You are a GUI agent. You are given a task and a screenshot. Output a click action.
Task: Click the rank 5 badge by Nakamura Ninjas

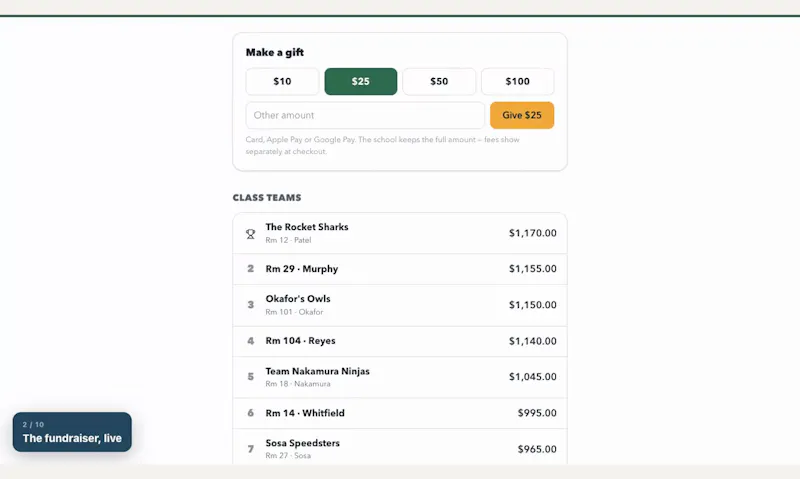(251, 377)
